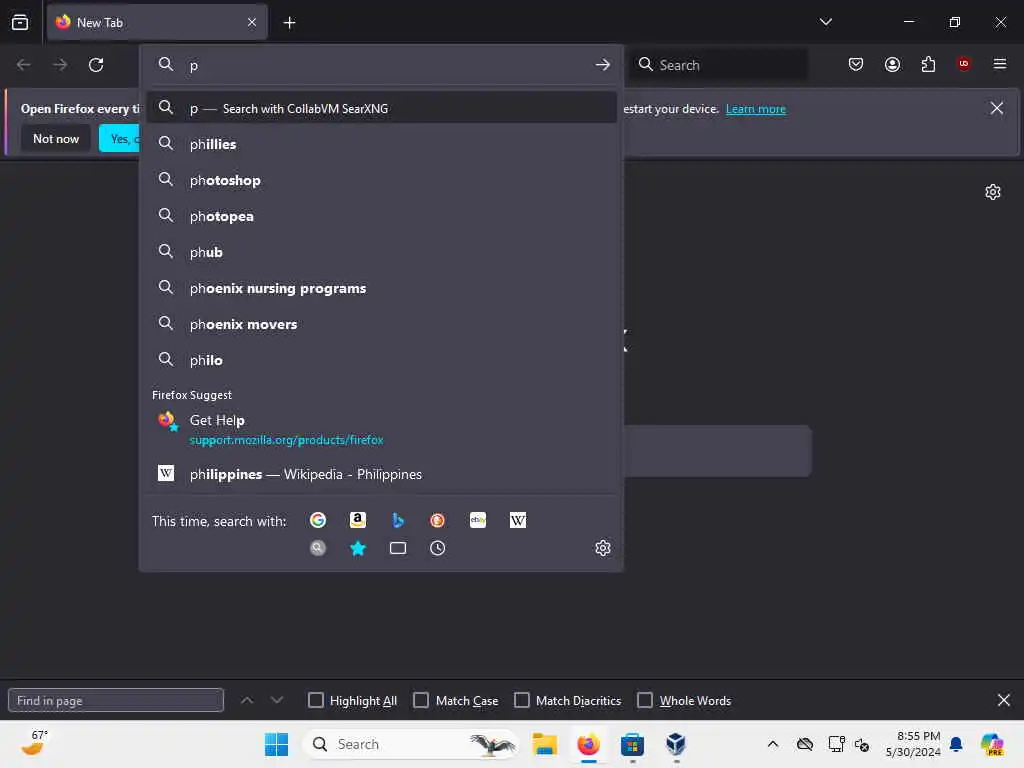The image size is (1024, 768).
Task: Open the Learn more link
Action: [x=756, y=109]
